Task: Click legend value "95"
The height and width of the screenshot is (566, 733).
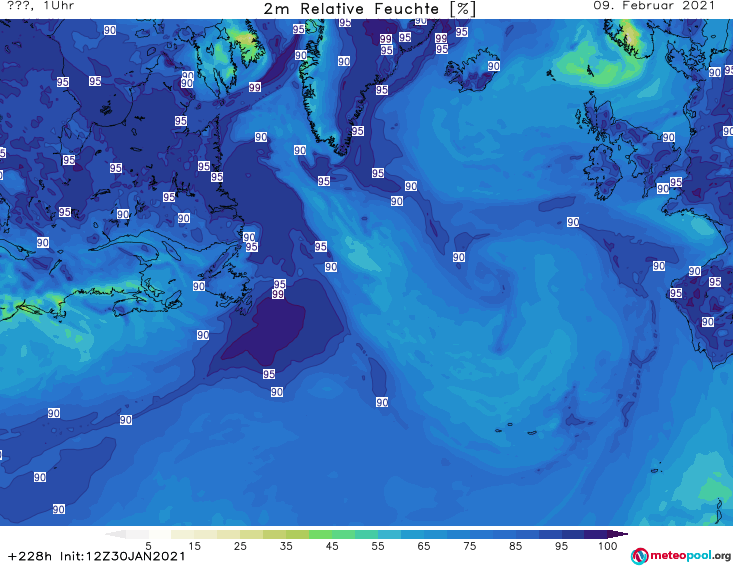Action: pyautogui.click(x=561, y=546)
